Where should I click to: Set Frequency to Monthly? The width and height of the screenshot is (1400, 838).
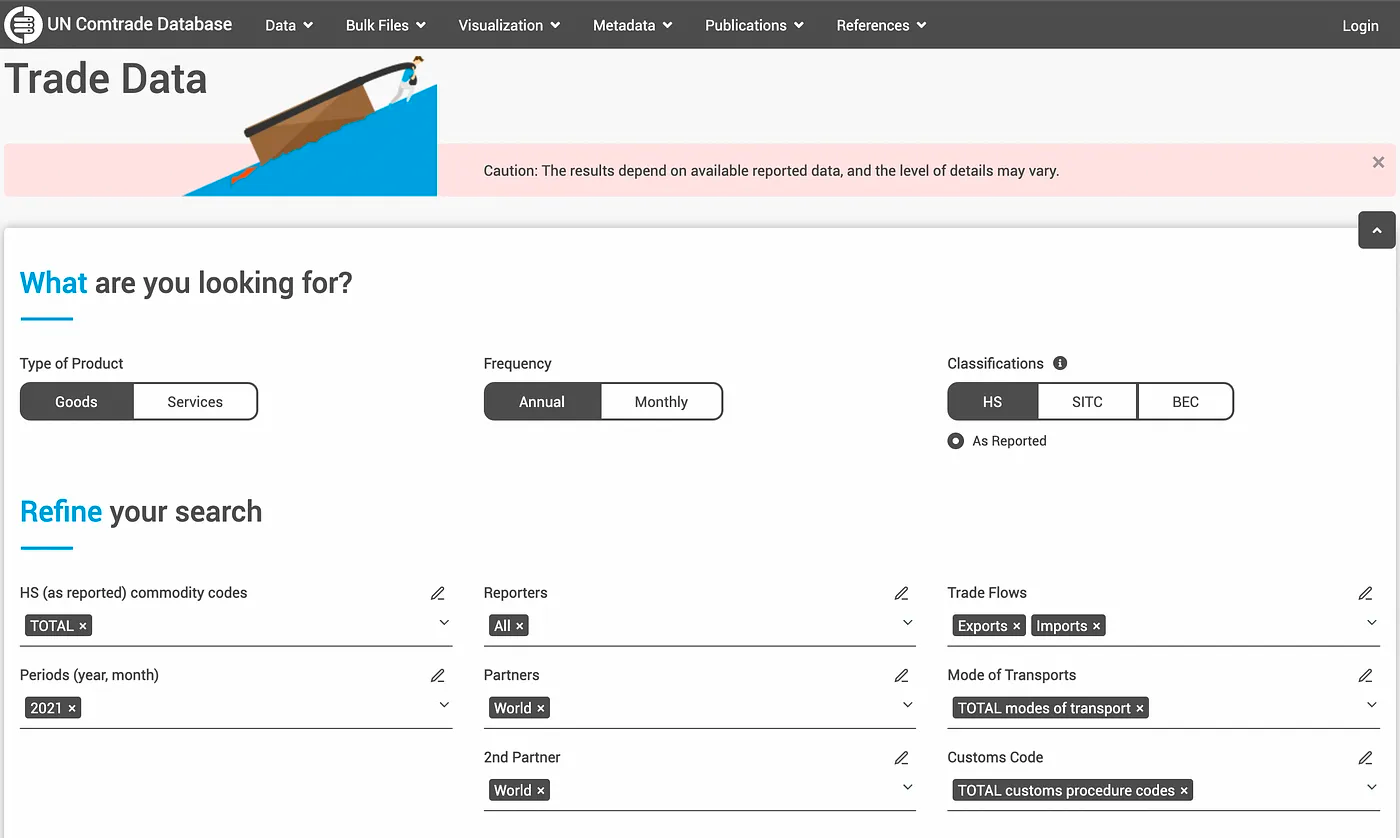[x=661, y=402]
